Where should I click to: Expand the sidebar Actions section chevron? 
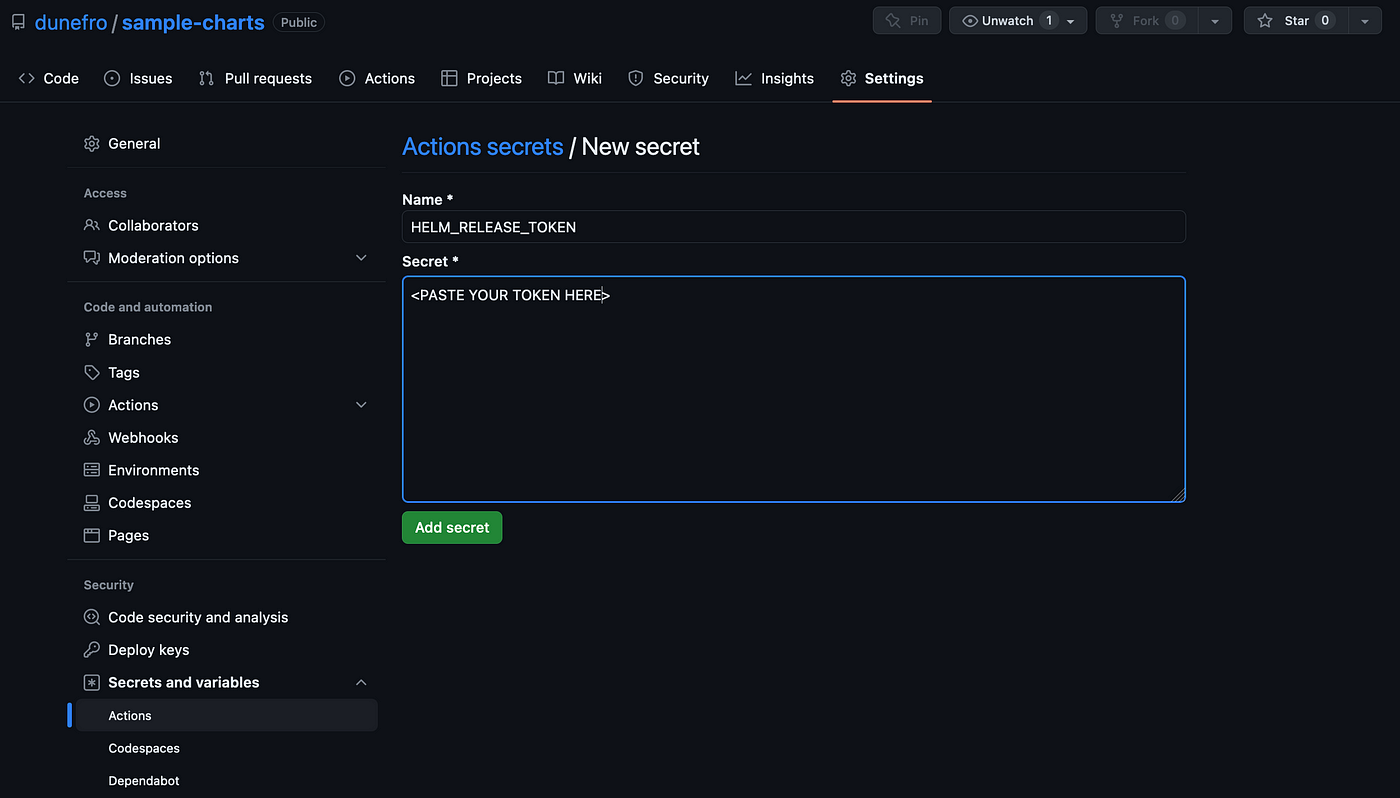362,405
